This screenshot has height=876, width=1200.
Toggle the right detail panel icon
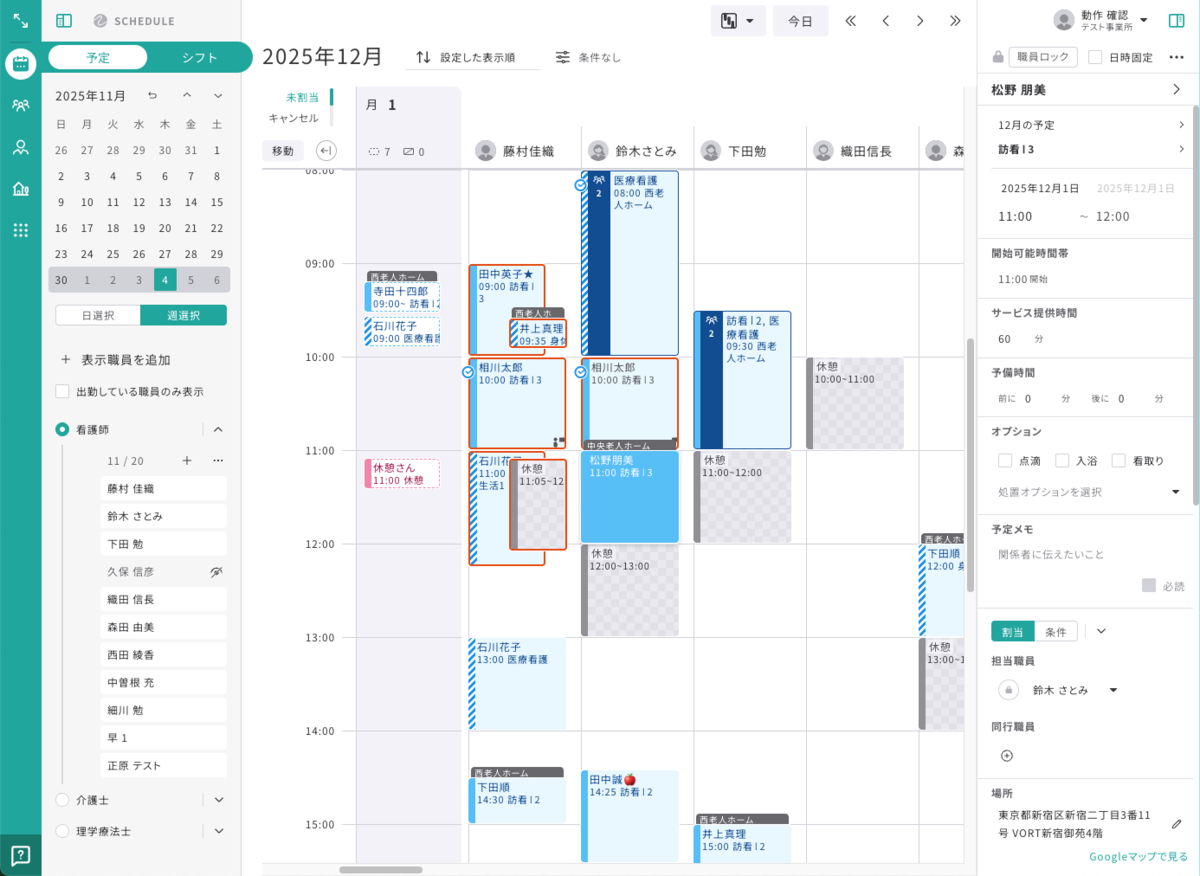coord(1176,20)
